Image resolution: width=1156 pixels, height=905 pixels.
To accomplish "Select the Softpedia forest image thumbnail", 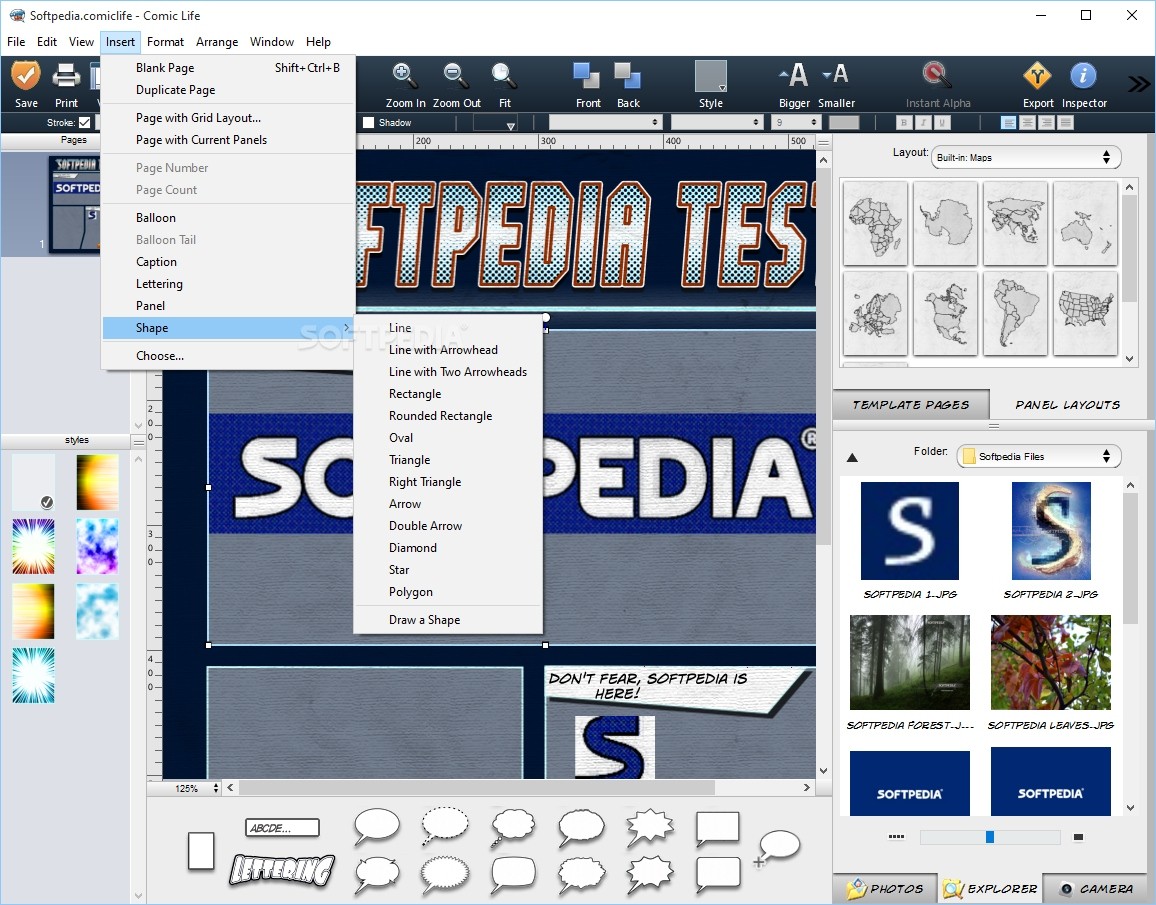I will pyautogui.click(x=910, y=663).
